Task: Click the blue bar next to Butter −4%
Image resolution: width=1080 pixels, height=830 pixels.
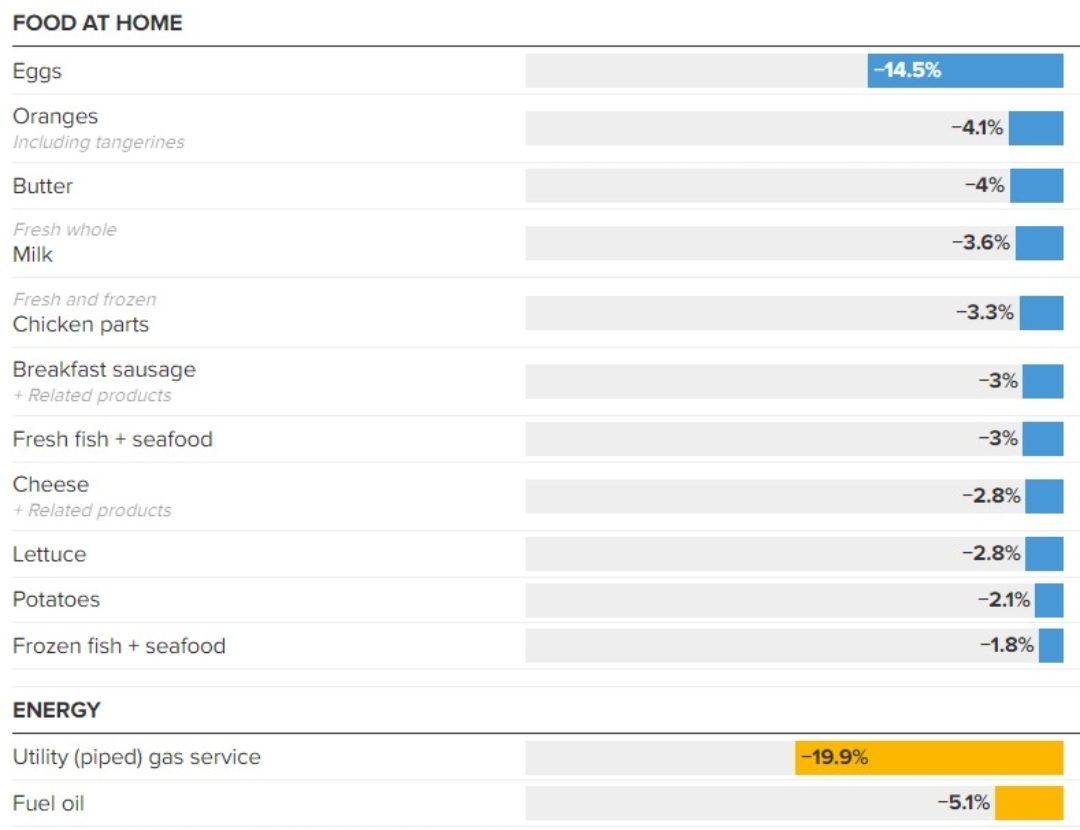Action: tap(1037, 186)
